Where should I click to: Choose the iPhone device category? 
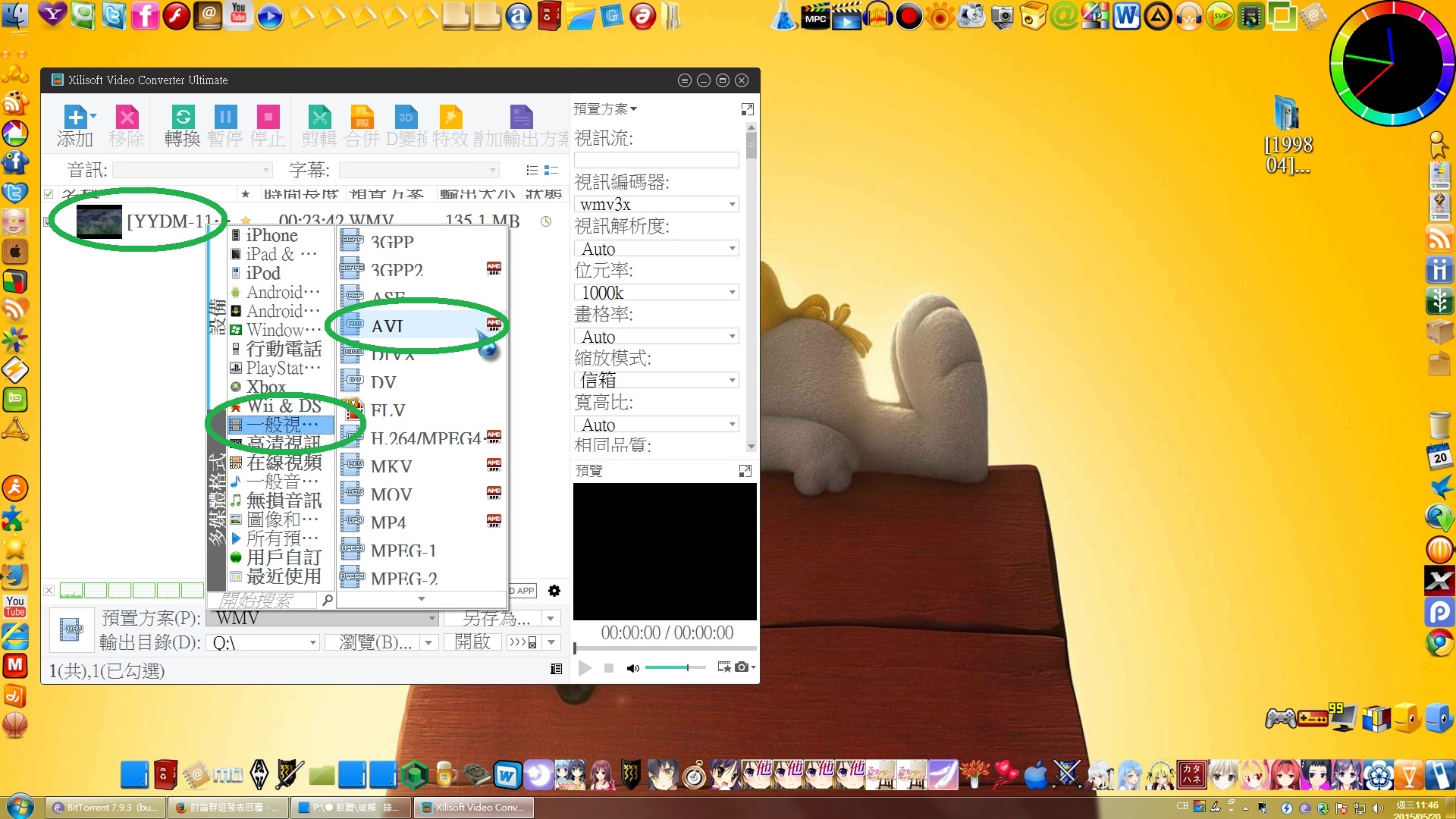coord(271,235)
